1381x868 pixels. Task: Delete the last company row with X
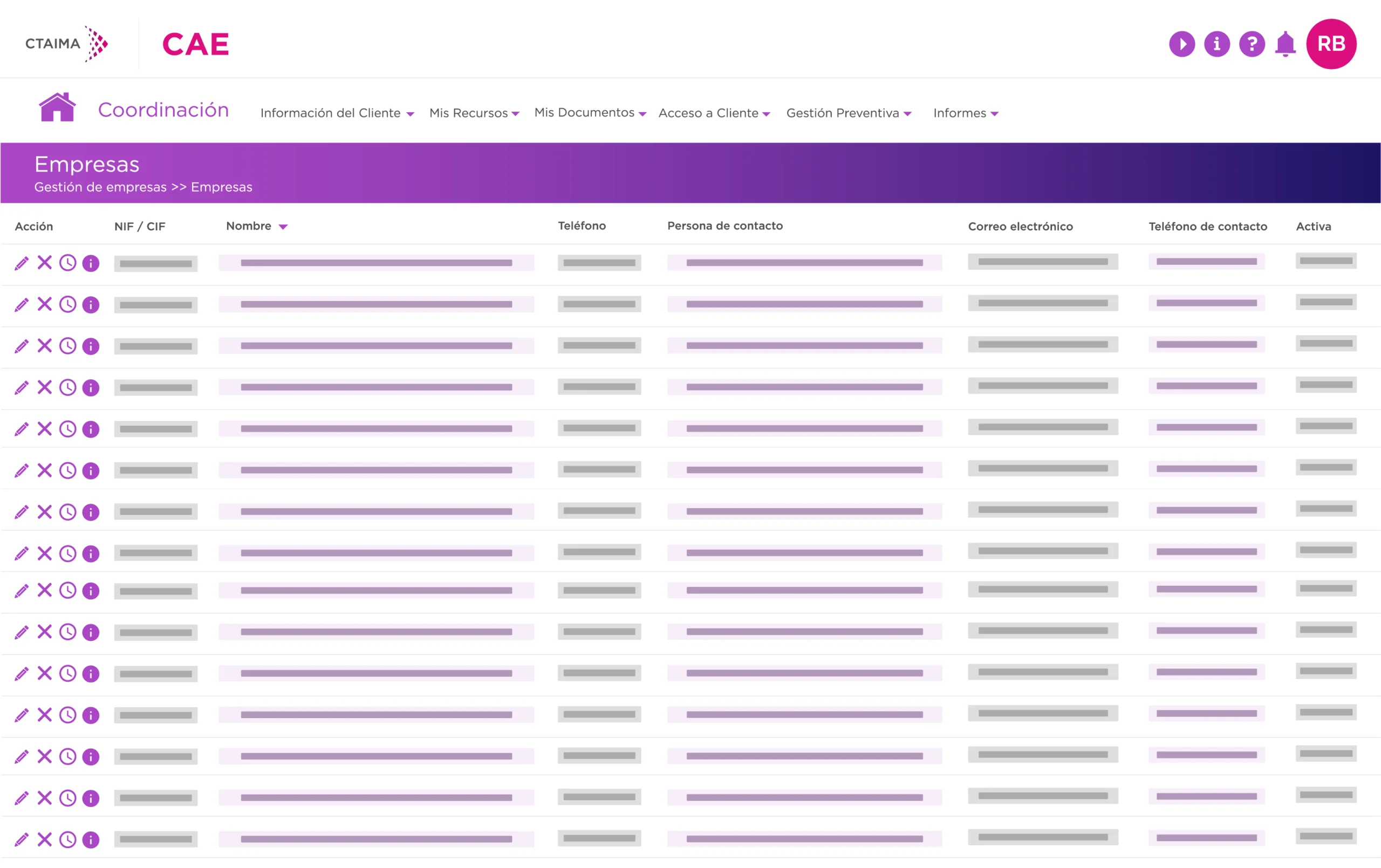point(45,839)
